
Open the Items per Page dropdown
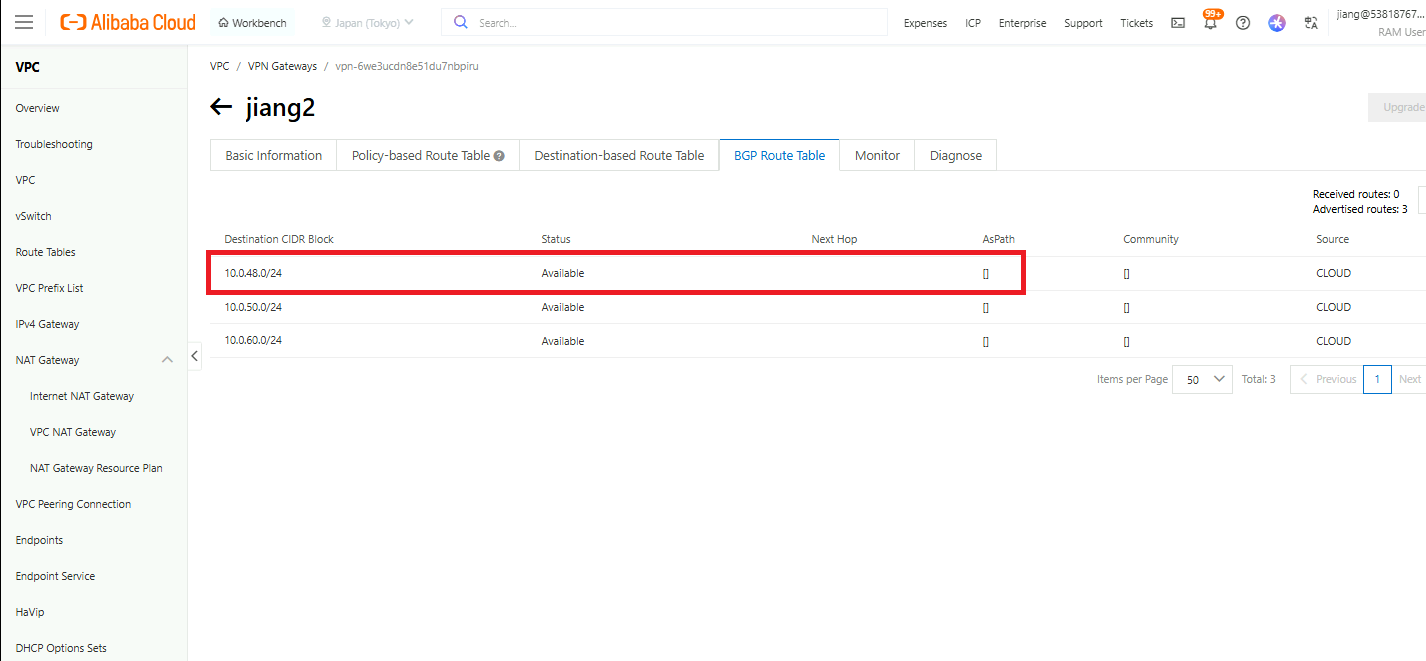coord(1202,379)
